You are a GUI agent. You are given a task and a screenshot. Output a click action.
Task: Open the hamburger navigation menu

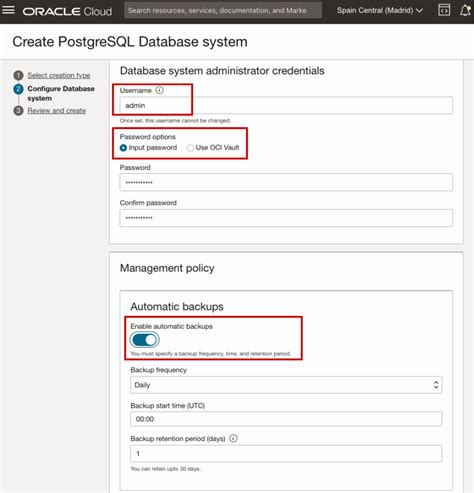tap(8, 10)
